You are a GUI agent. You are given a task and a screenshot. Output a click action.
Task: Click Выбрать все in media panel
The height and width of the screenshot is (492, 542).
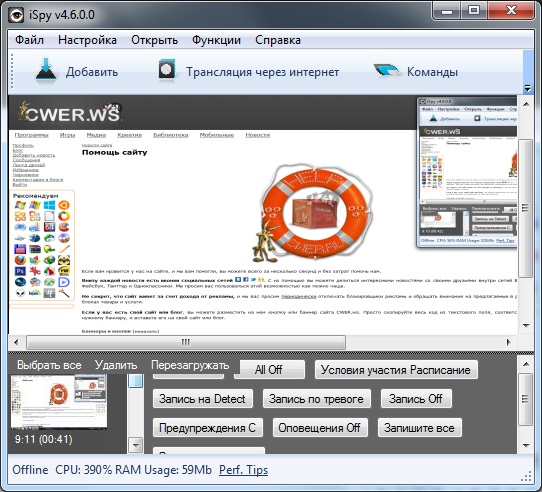coord(49,365)
